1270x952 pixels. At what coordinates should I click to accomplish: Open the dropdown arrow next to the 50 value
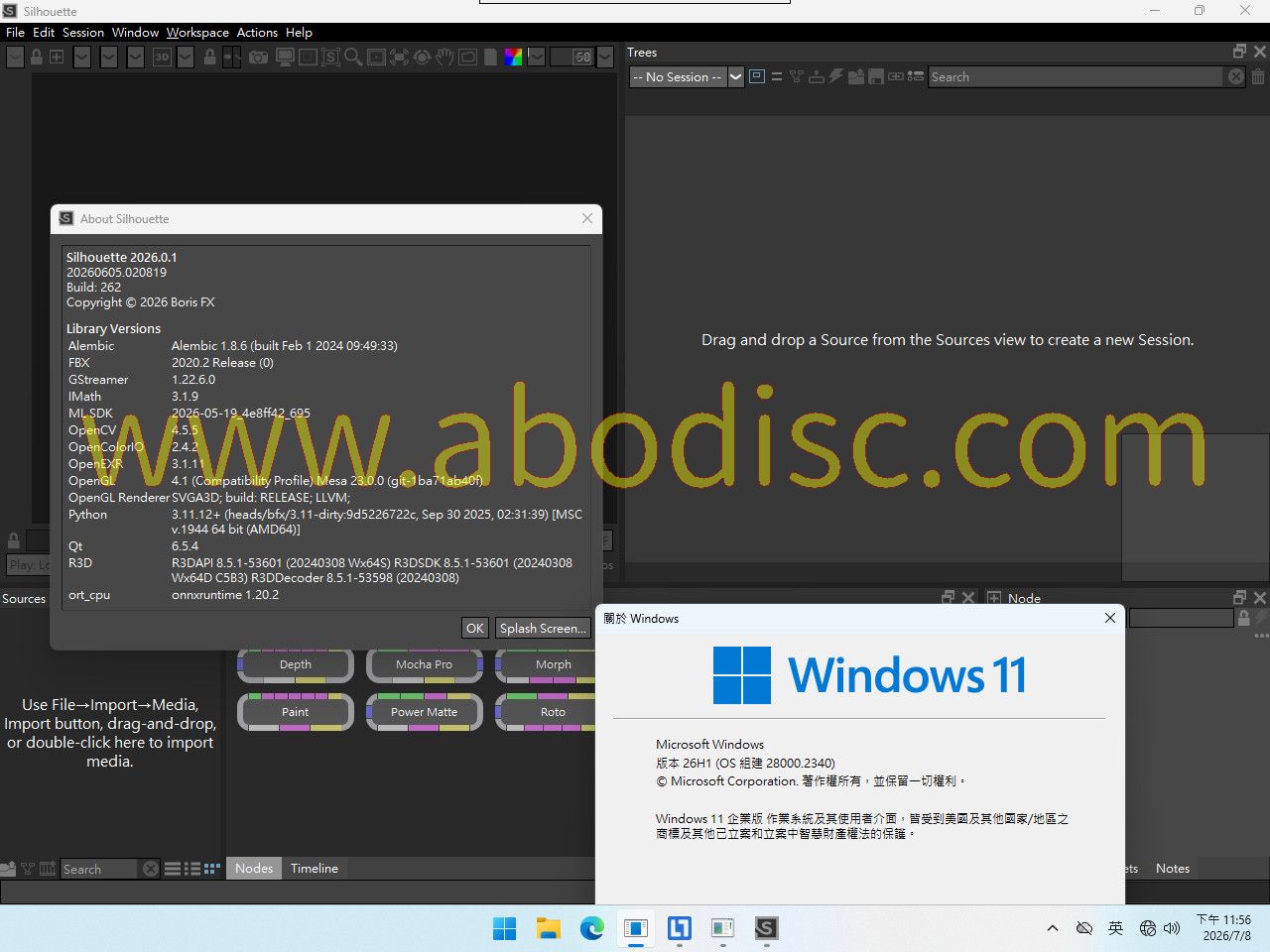click(x=604, y=58)
